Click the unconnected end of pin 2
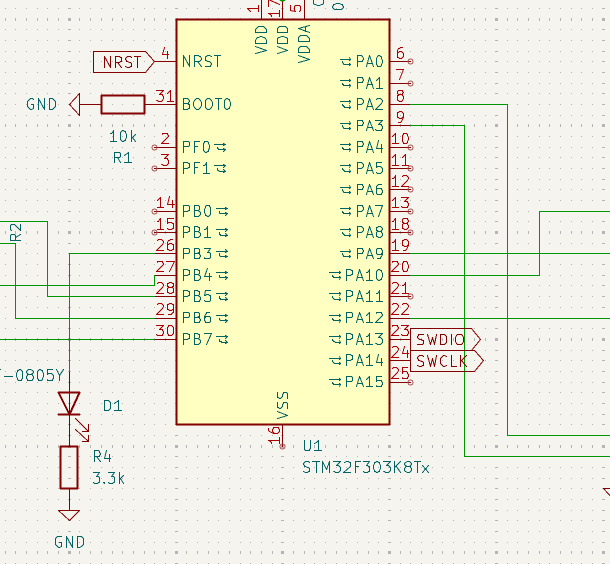This screenshot has height=564, width=610. click(154, 147)
